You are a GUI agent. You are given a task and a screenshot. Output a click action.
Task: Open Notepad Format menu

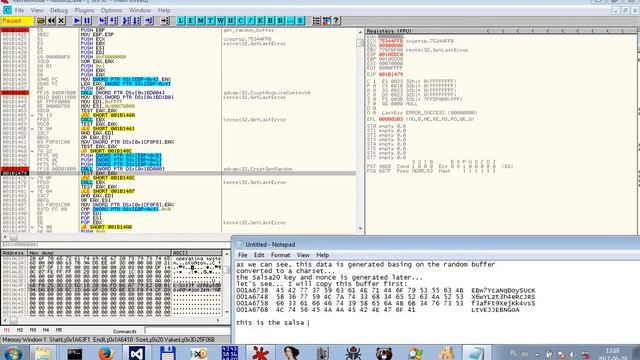tap(280, 255)
